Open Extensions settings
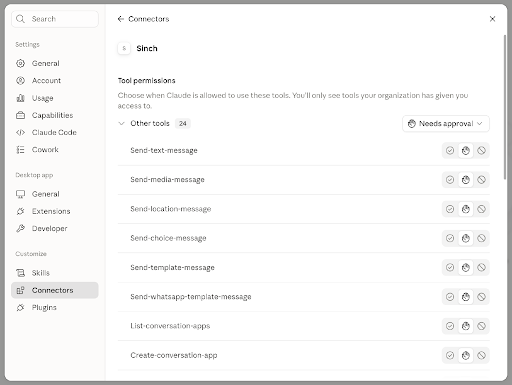 55,211
